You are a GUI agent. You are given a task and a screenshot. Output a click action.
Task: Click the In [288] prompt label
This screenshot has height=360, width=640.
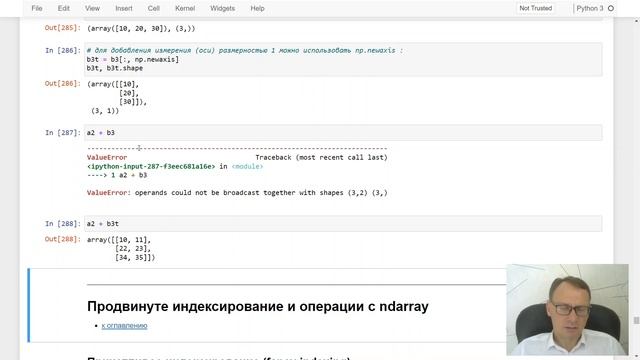click(63, 224)
